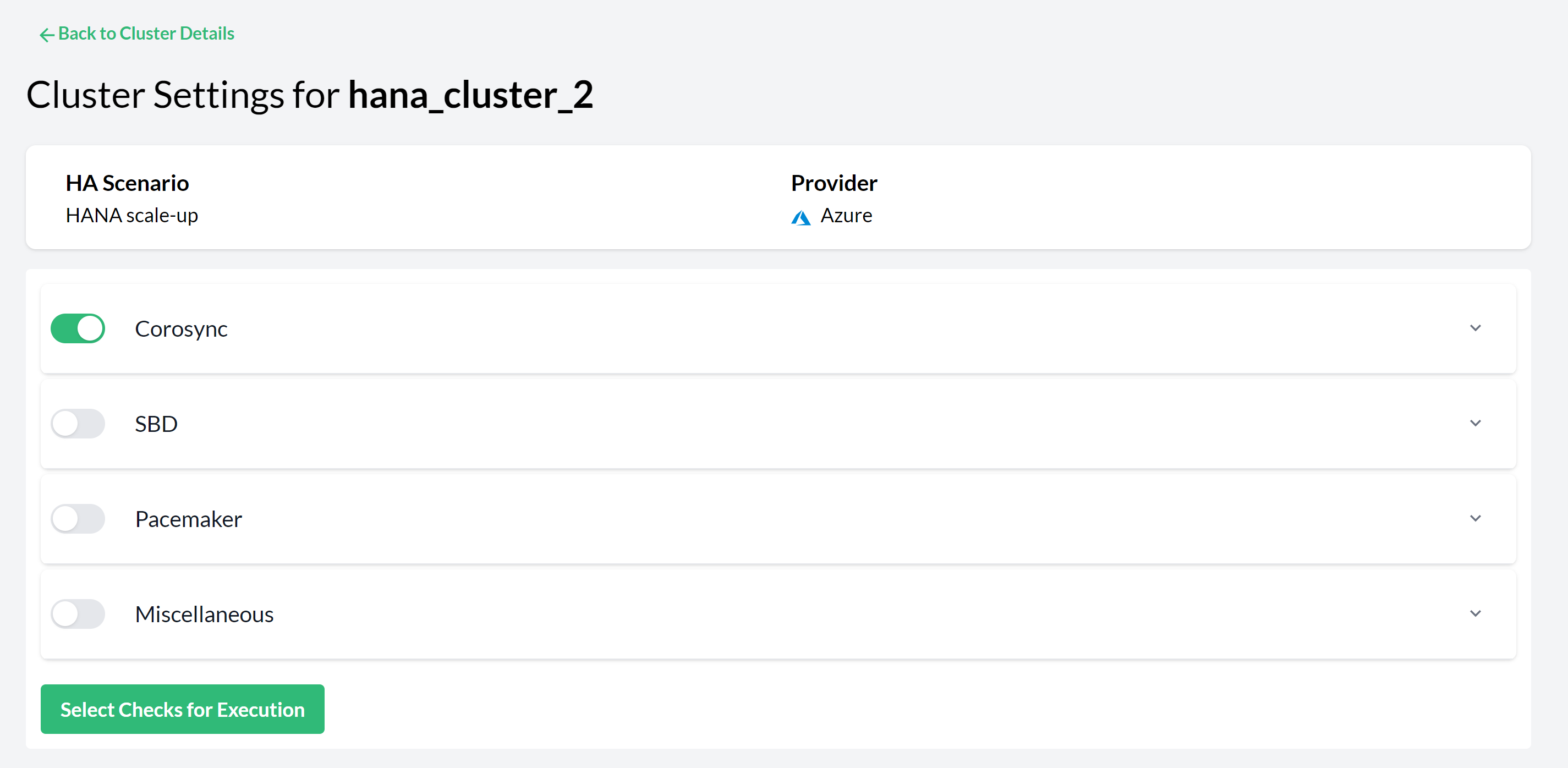Select the Pacemaker group label
The width and height of the screenshot is (1568, 768).
point(188,519)
